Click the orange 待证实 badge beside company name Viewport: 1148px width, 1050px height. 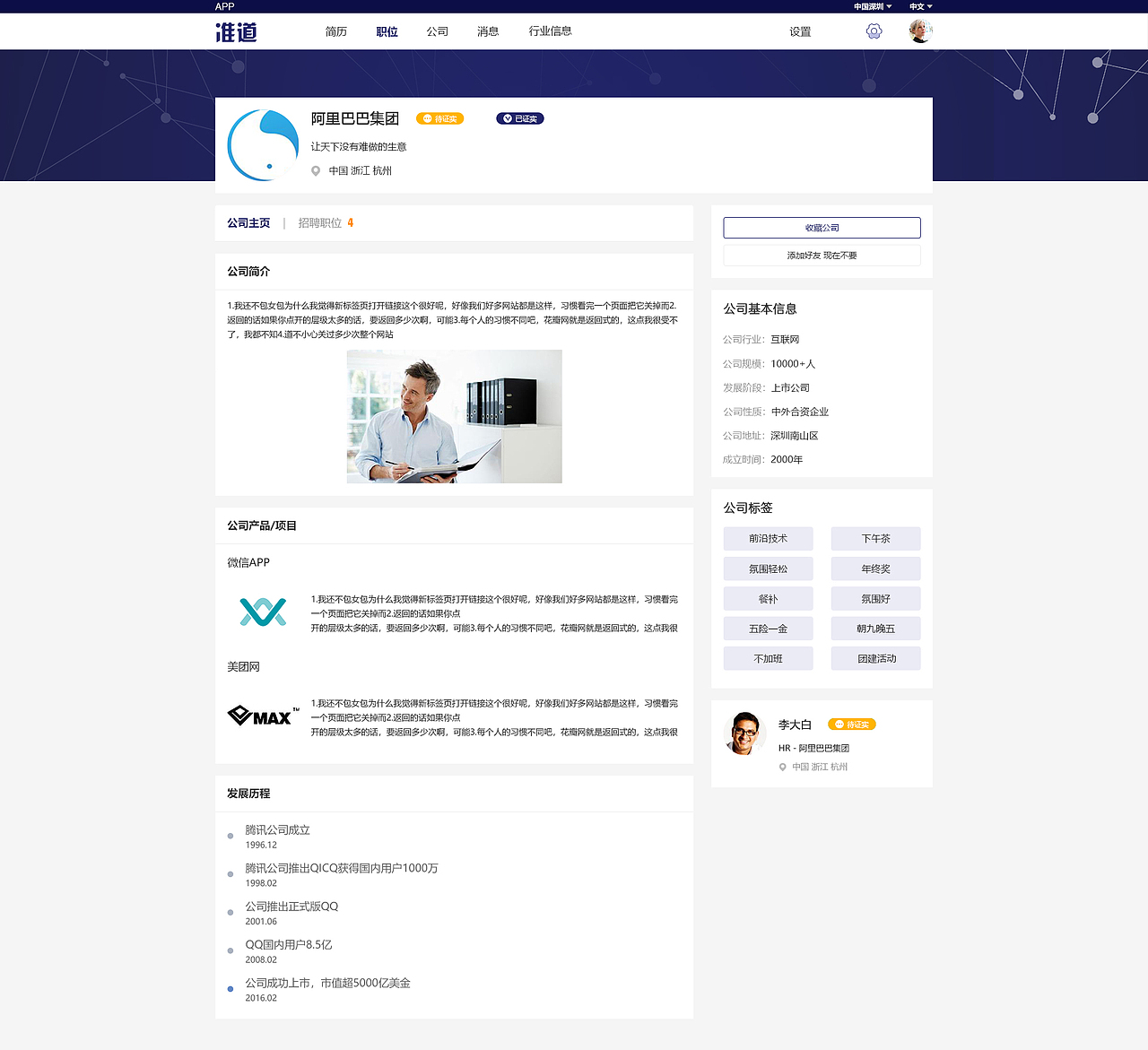pyautogui.click(x=439, y=118)
